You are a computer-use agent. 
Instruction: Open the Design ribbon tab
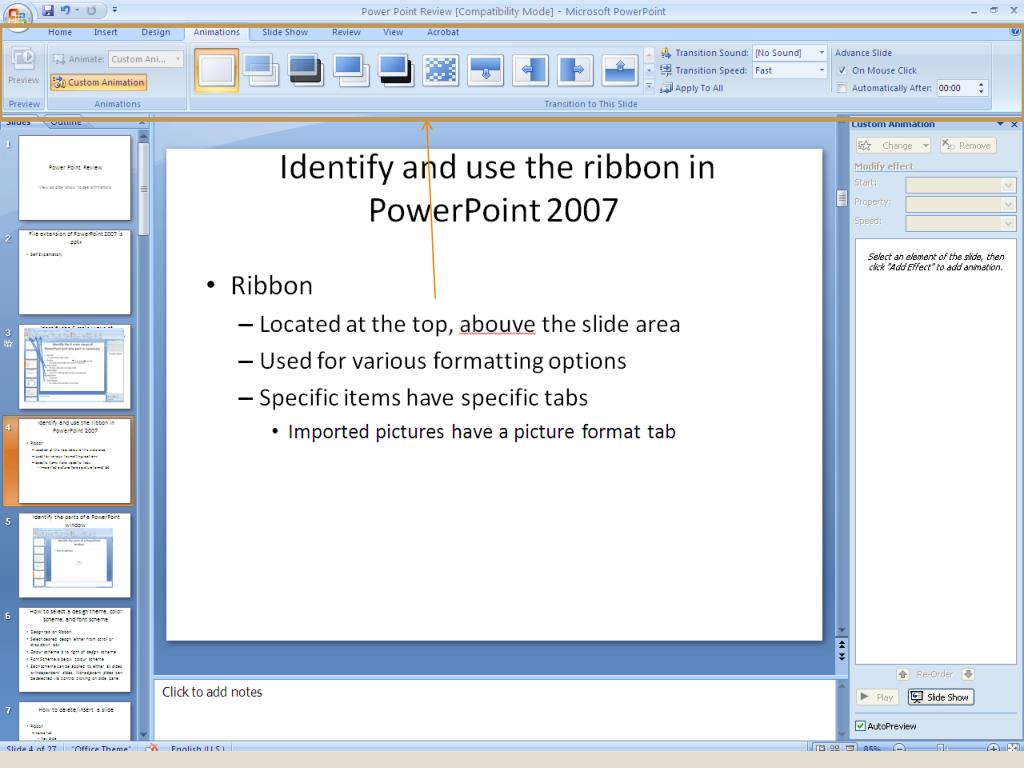155,32
